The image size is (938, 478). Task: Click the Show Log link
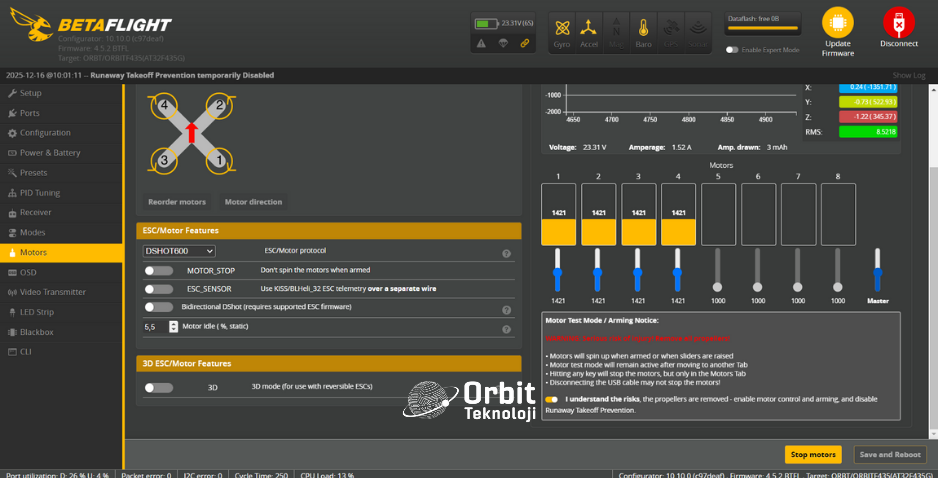click(908, 75)
